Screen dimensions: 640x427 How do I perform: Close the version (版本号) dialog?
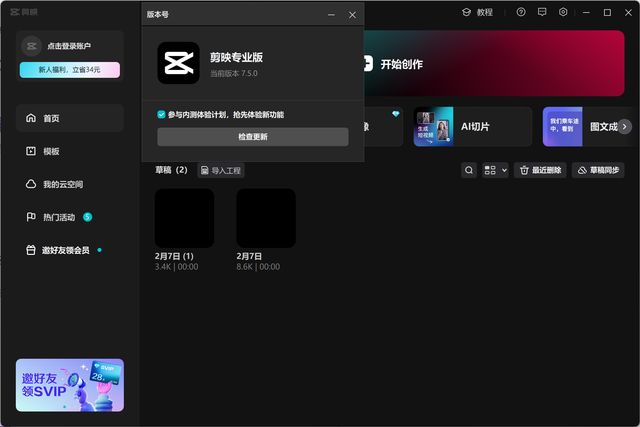[352, 15]
